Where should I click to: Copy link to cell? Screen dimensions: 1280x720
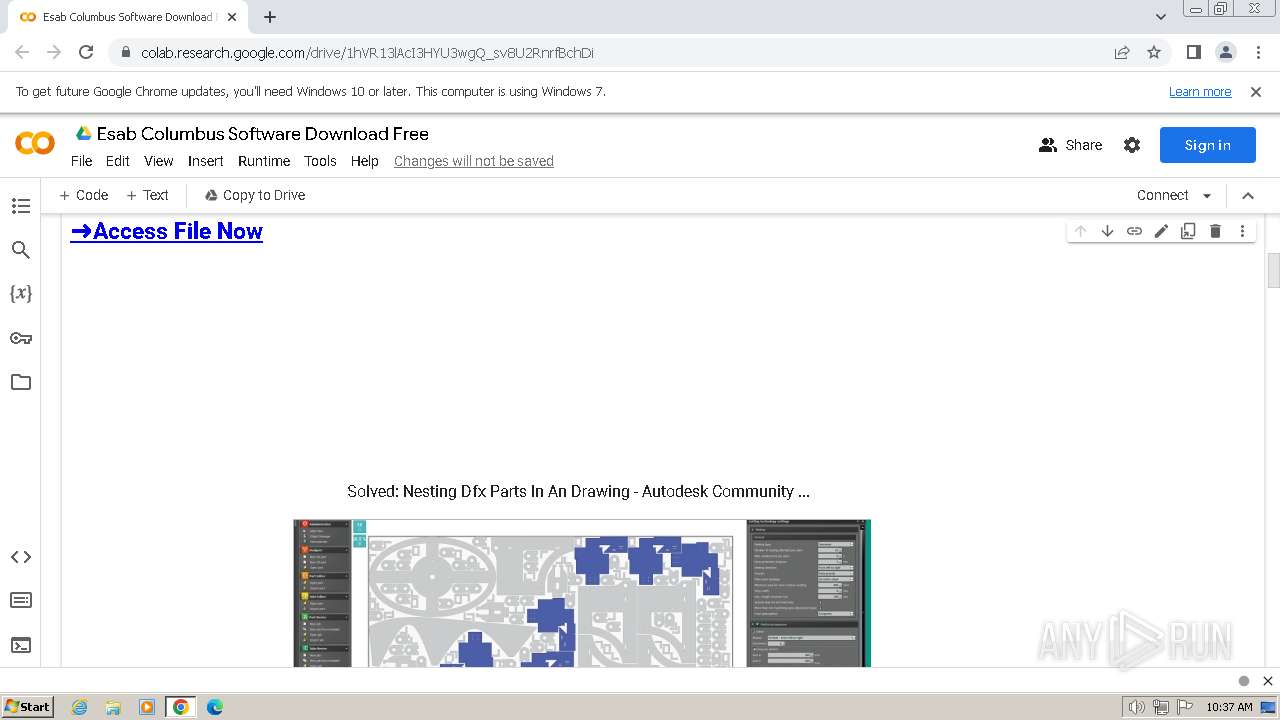click(x=1134, y=231)
